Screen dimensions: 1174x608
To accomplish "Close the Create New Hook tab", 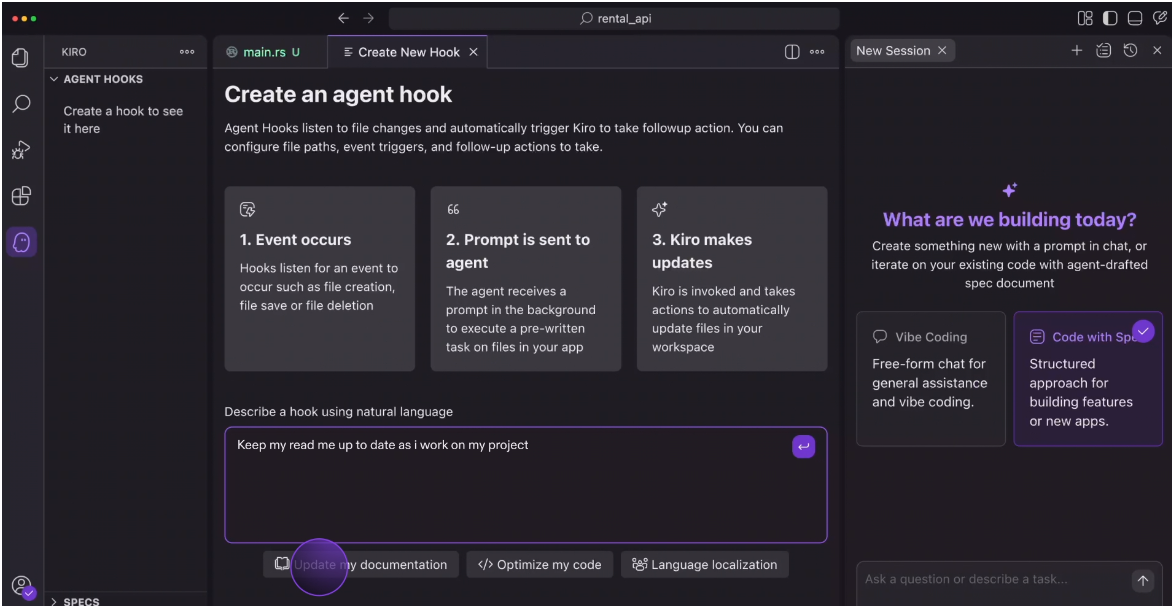I will pos(473,52).
